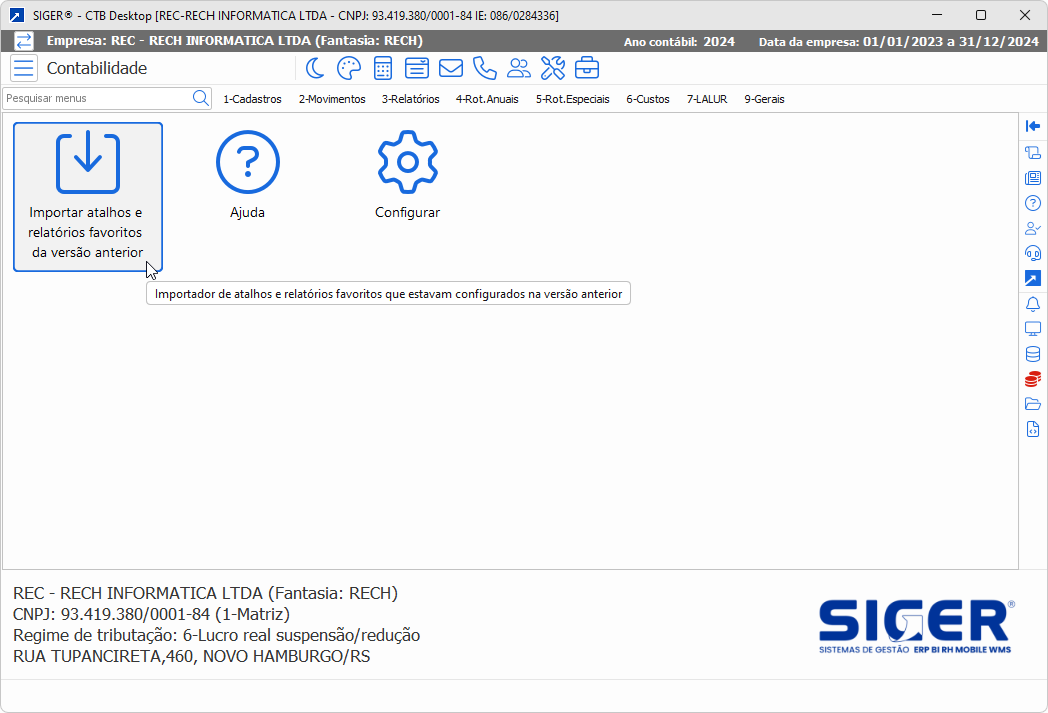Click the user checkmark sidebar icon
The width and height of the screenshot is (1048, 713).
pos(1033,229)
